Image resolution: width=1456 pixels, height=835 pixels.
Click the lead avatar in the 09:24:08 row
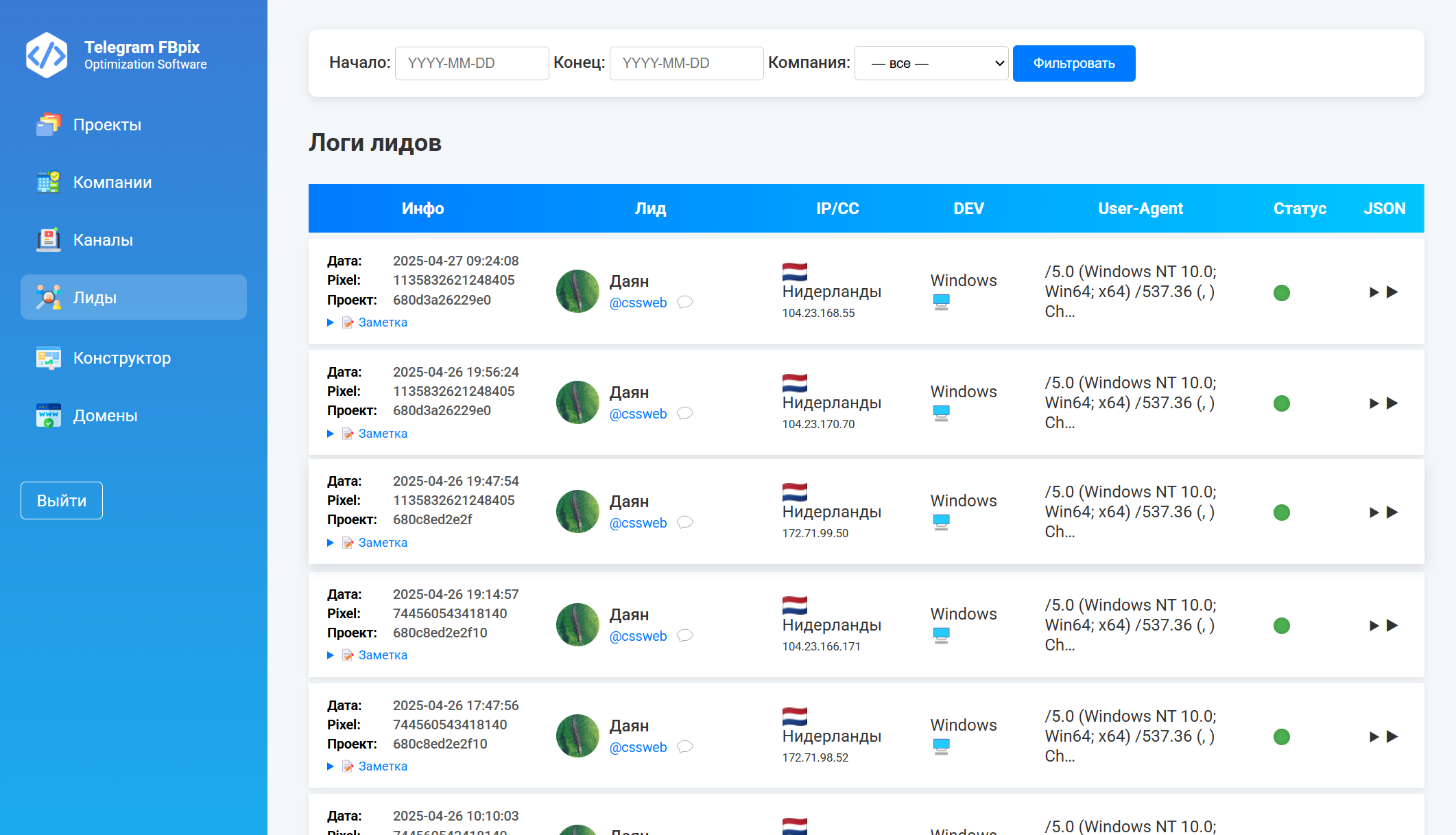[578, 292]
